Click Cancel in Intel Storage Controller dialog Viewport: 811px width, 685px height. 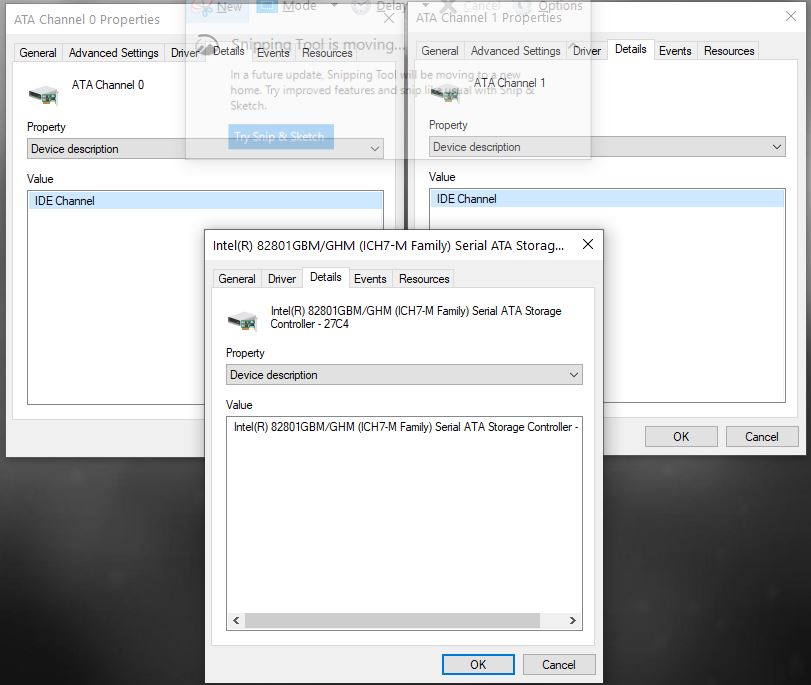tap(559, 664)
